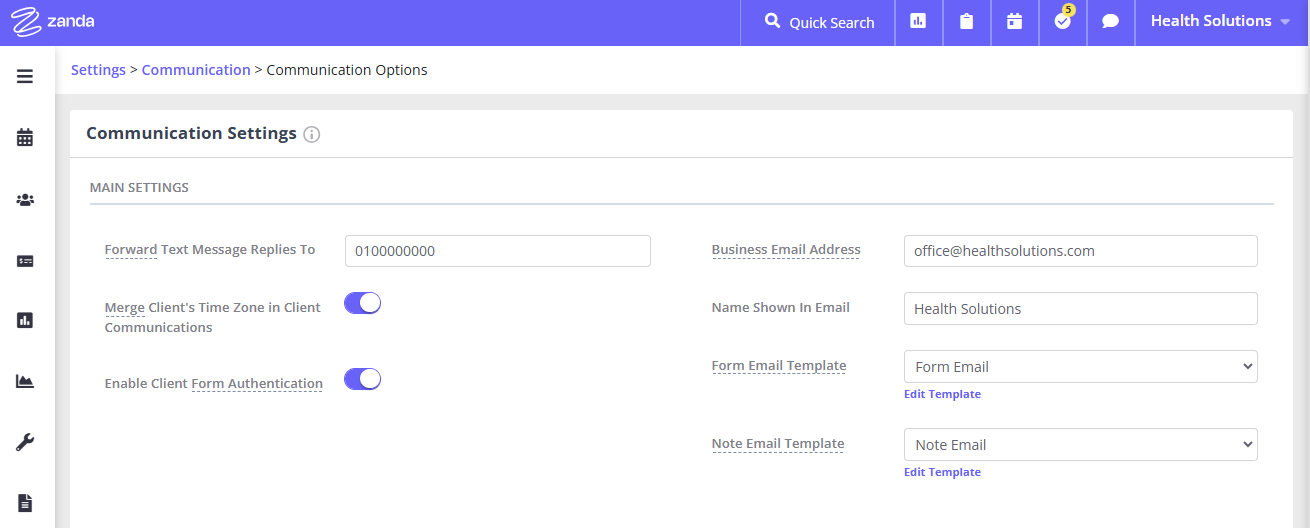Go to Communication breadcrumb link
The height and width of the screenshot is (528, 1310).
pos(196,70)
